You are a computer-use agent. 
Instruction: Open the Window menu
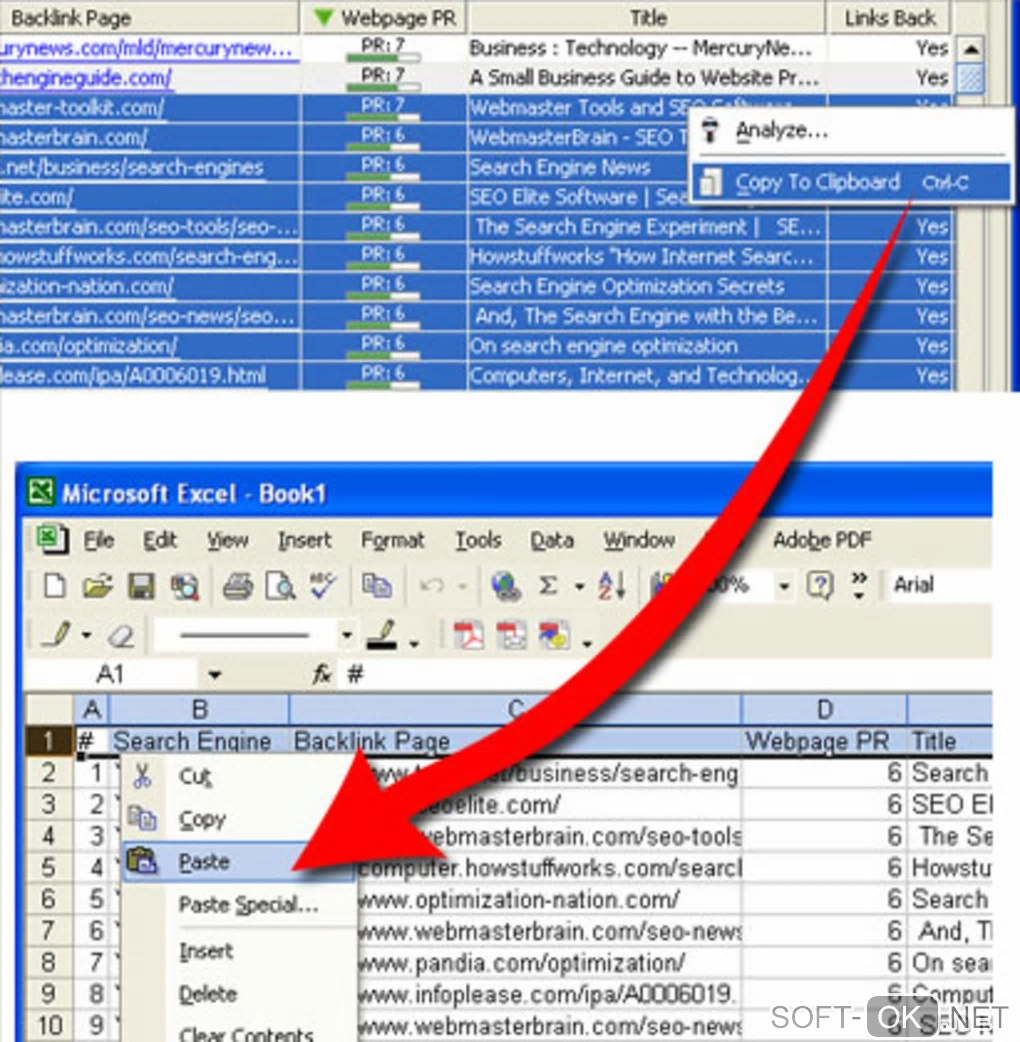(639, 540)
